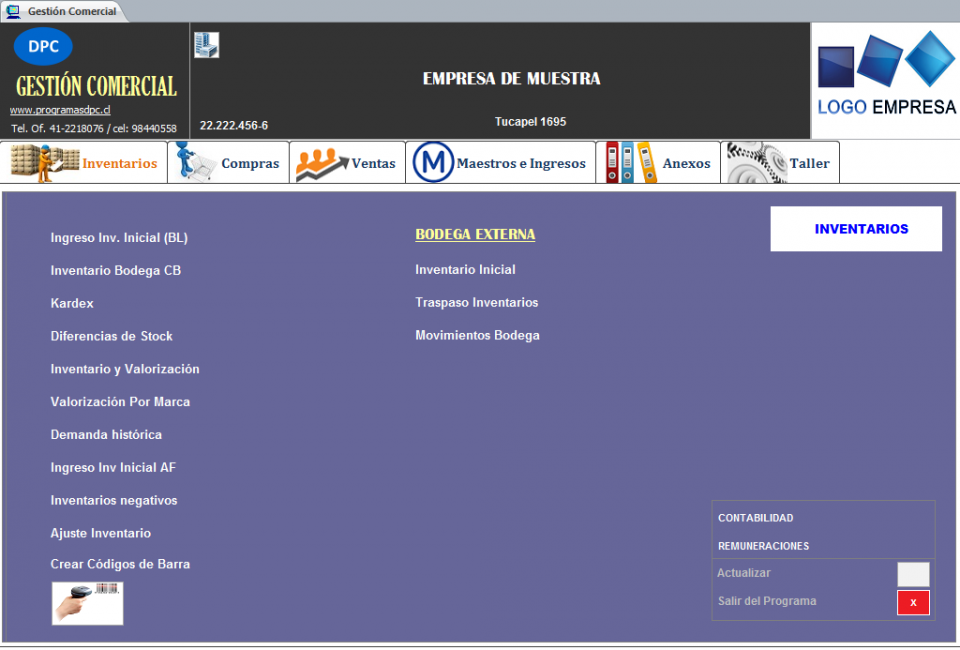Open the Taller tab
Viewport: 960px width, 650px height.
[x=780, y=163]
